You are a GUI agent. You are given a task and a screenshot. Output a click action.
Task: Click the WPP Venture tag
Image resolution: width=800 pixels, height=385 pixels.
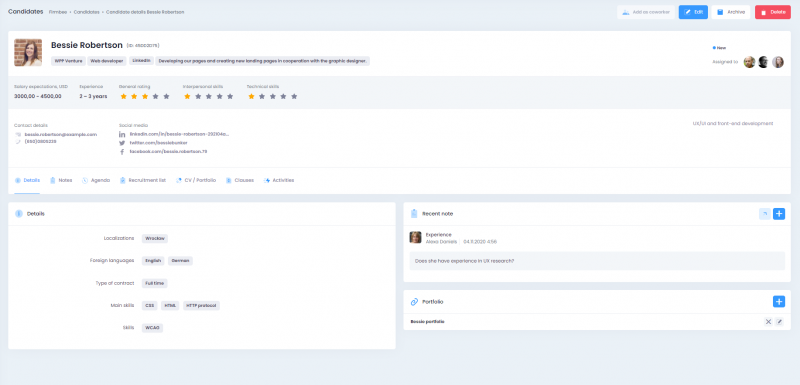(x=68, y=61)
